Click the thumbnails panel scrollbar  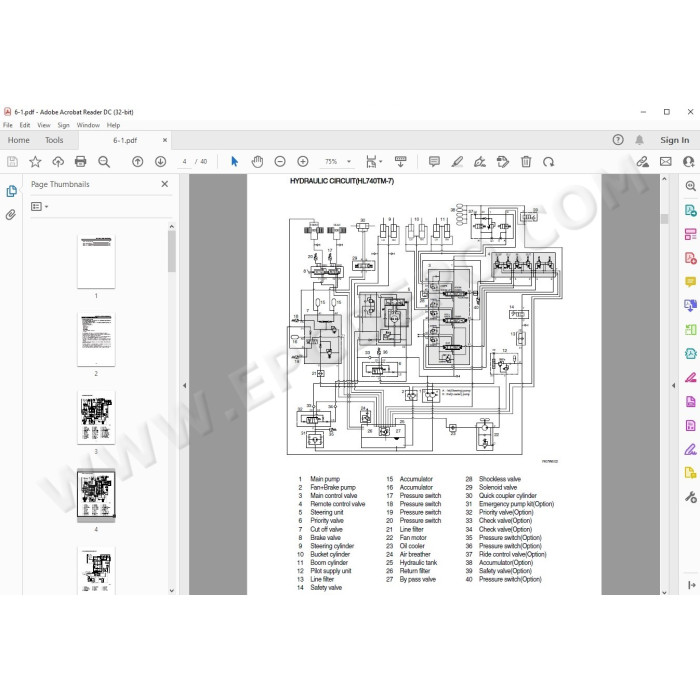172,251
